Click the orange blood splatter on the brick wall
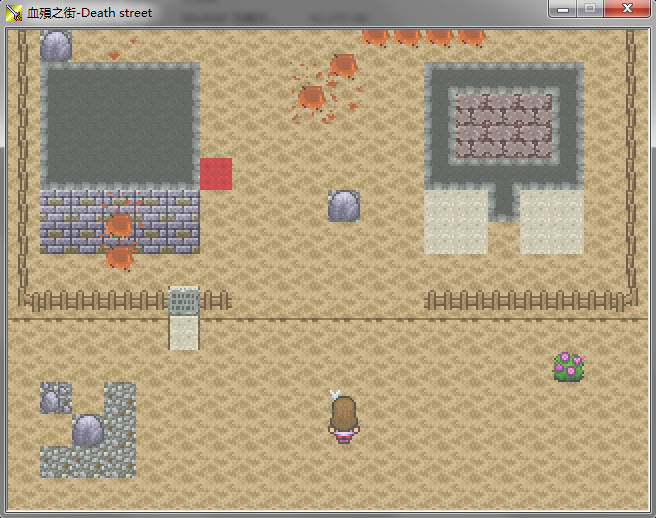This screenshot has width=656, height=518. pyautogui.click(x=120, y=225)
